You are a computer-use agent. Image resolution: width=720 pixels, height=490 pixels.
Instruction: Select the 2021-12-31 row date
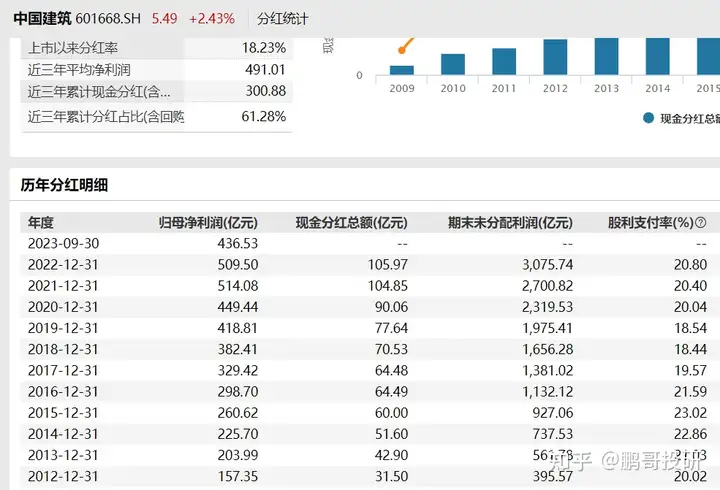[x=63, y=286]
